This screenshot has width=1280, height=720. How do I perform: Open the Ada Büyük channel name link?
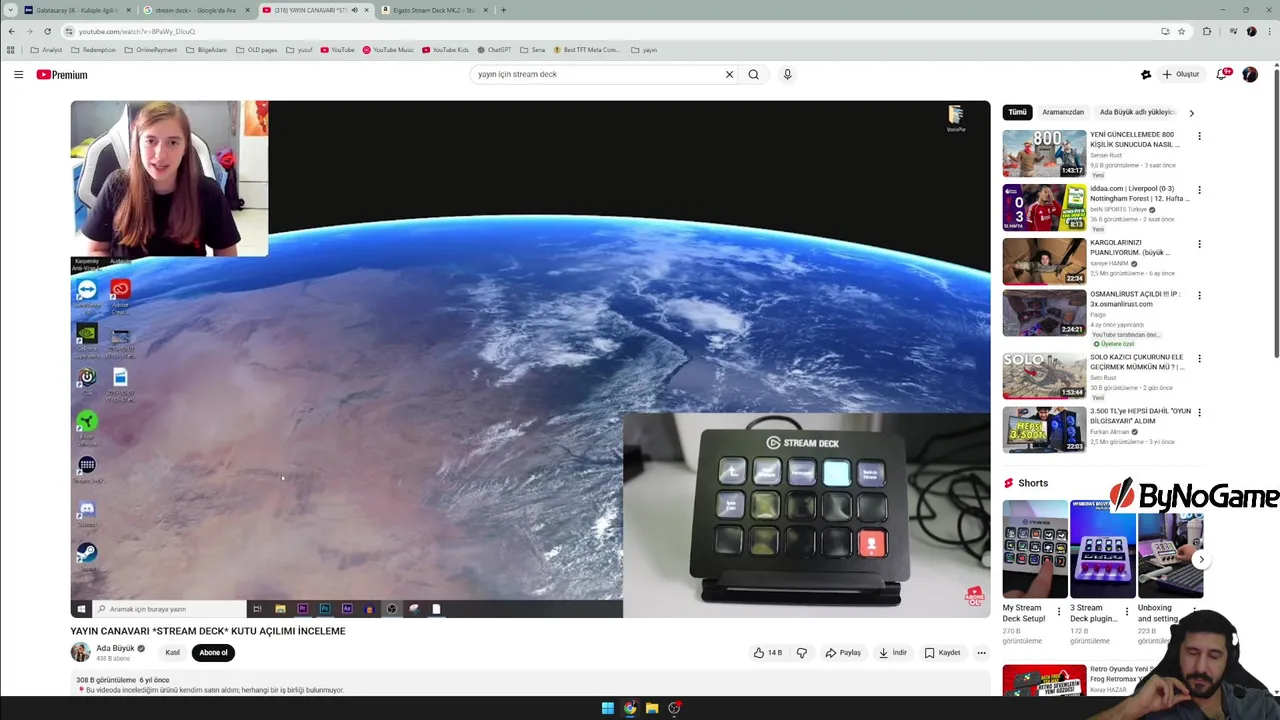[x=115, y=648]
